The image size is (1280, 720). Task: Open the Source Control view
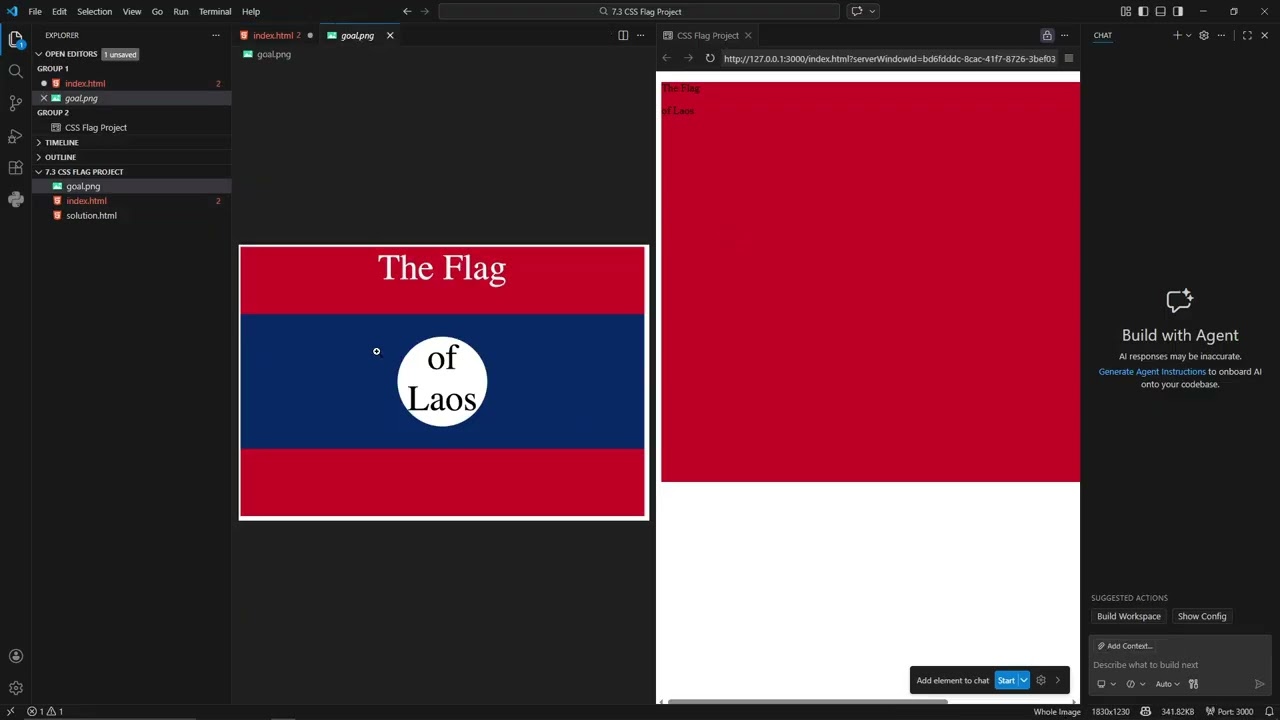(15, 103)
